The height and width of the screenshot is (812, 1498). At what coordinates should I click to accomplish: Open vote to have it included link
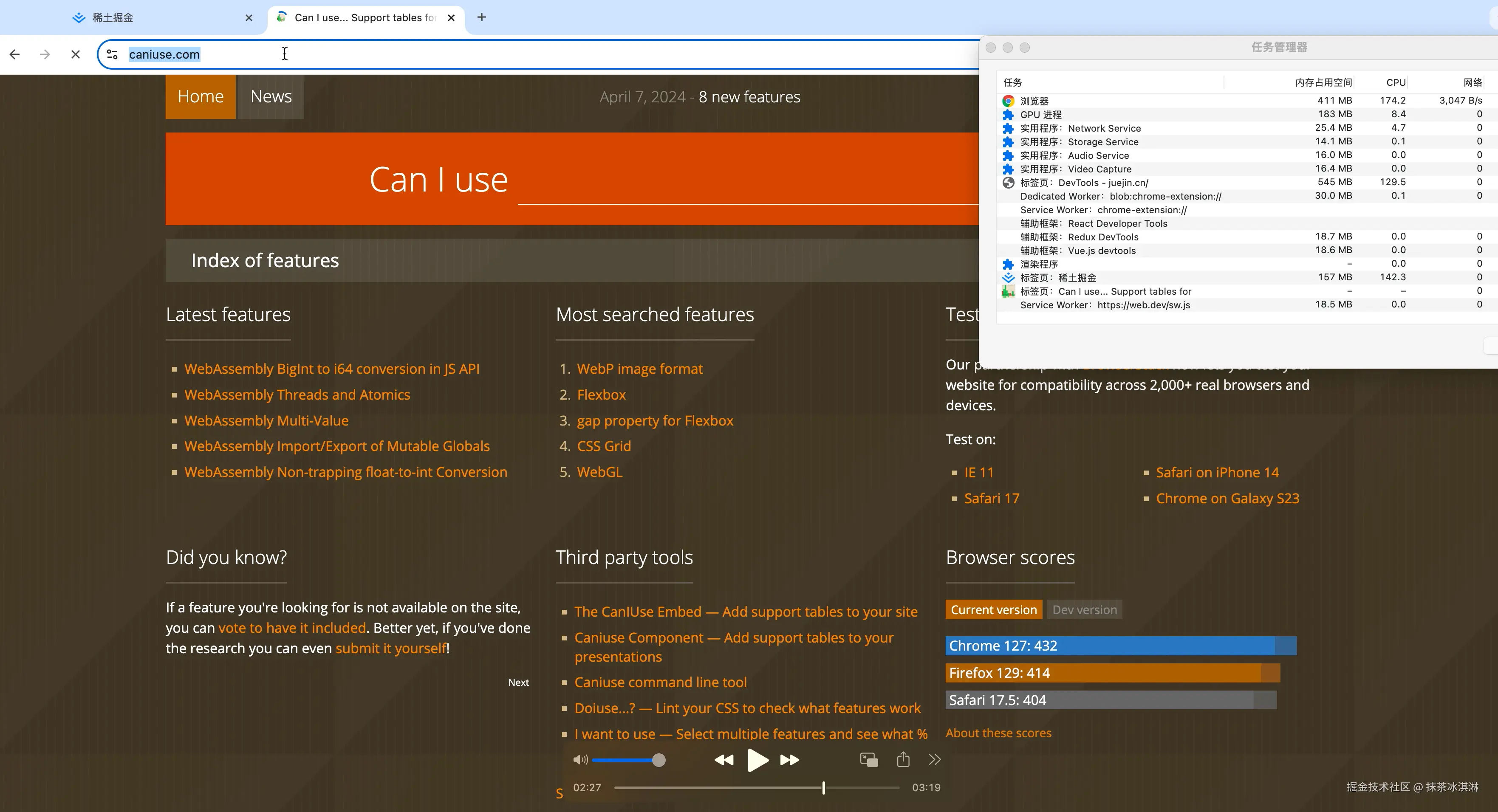(x=292, y=628)
